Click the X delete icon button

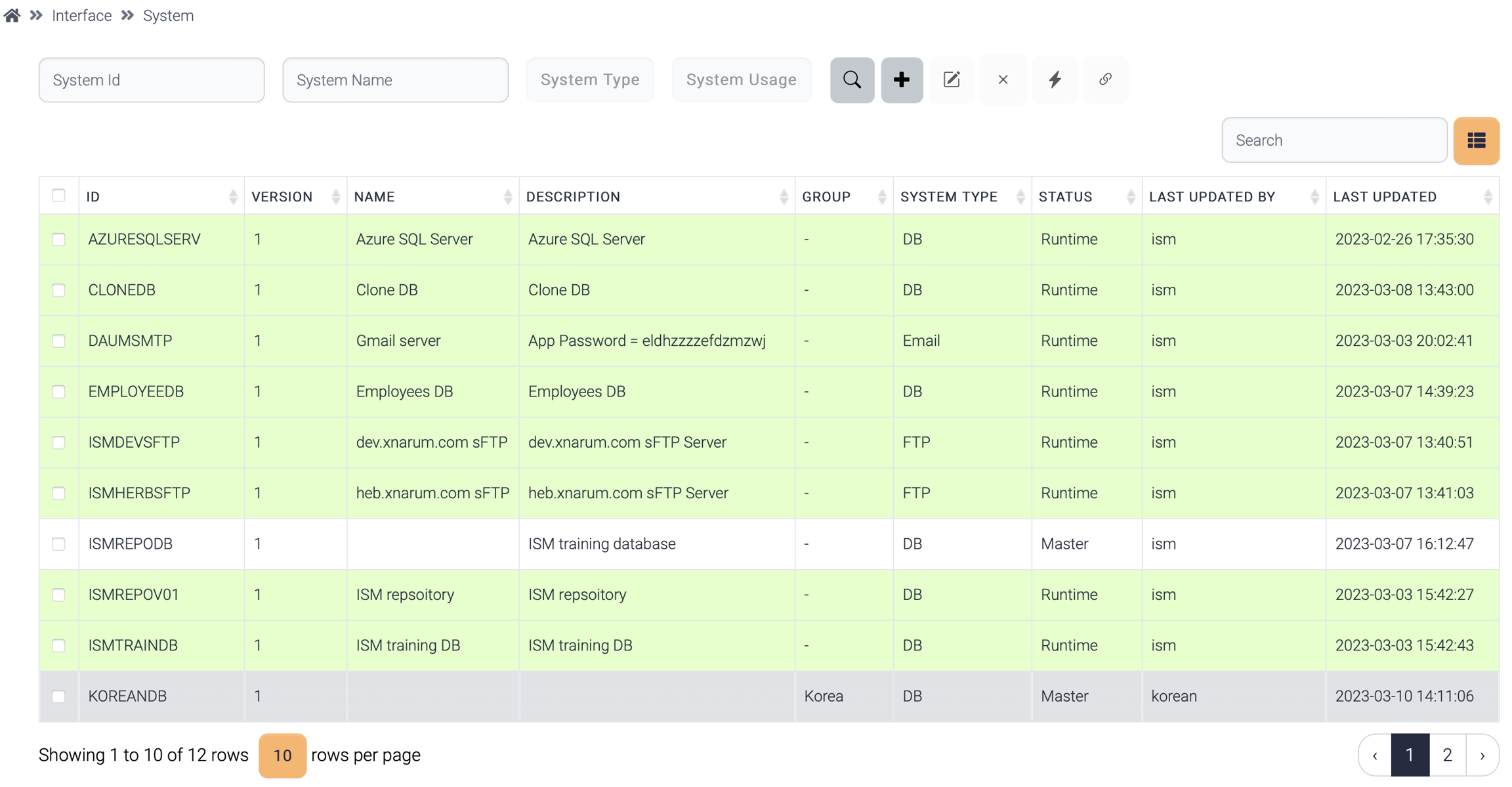pos(1003,80)
